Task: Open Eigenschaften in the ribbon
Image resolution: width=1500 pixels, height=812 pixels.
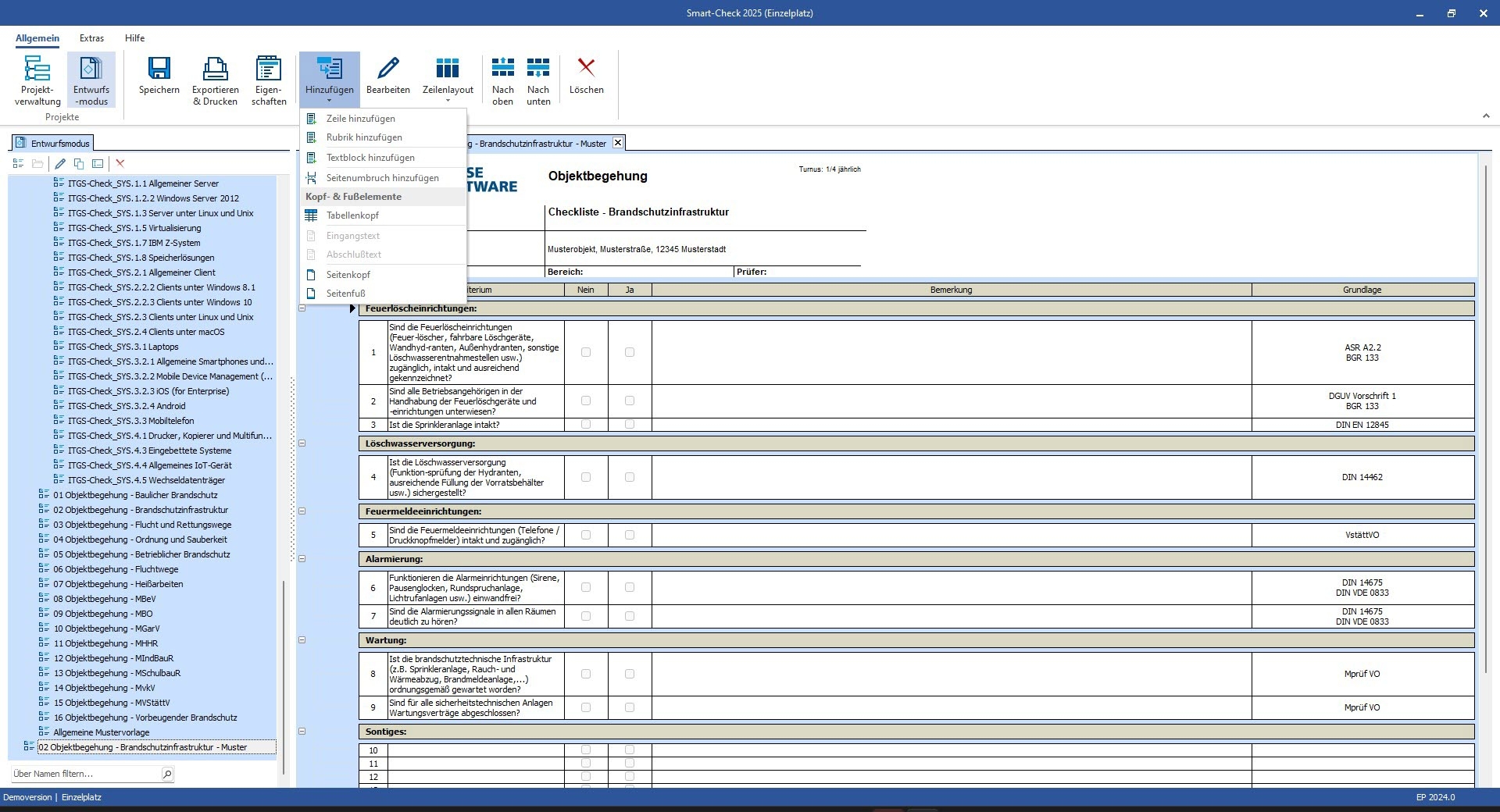Action: point(269,80)
